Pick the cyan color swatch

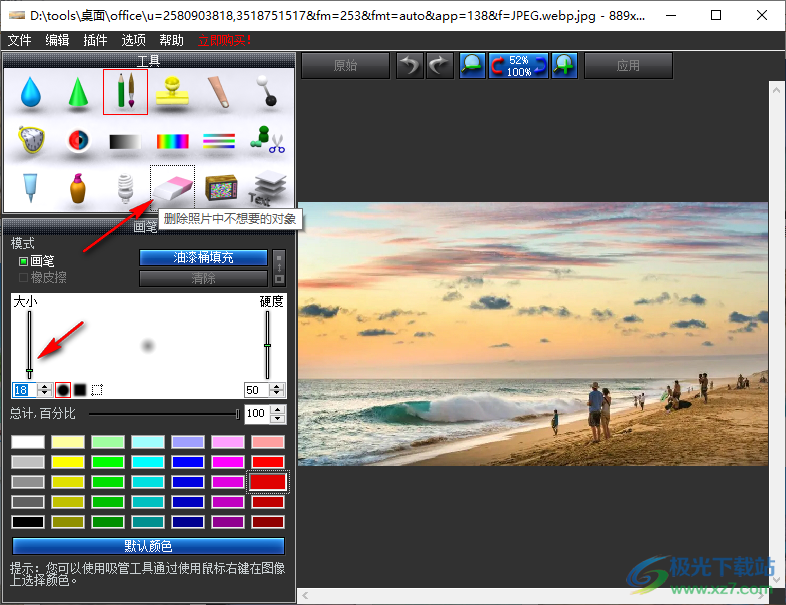148,462
